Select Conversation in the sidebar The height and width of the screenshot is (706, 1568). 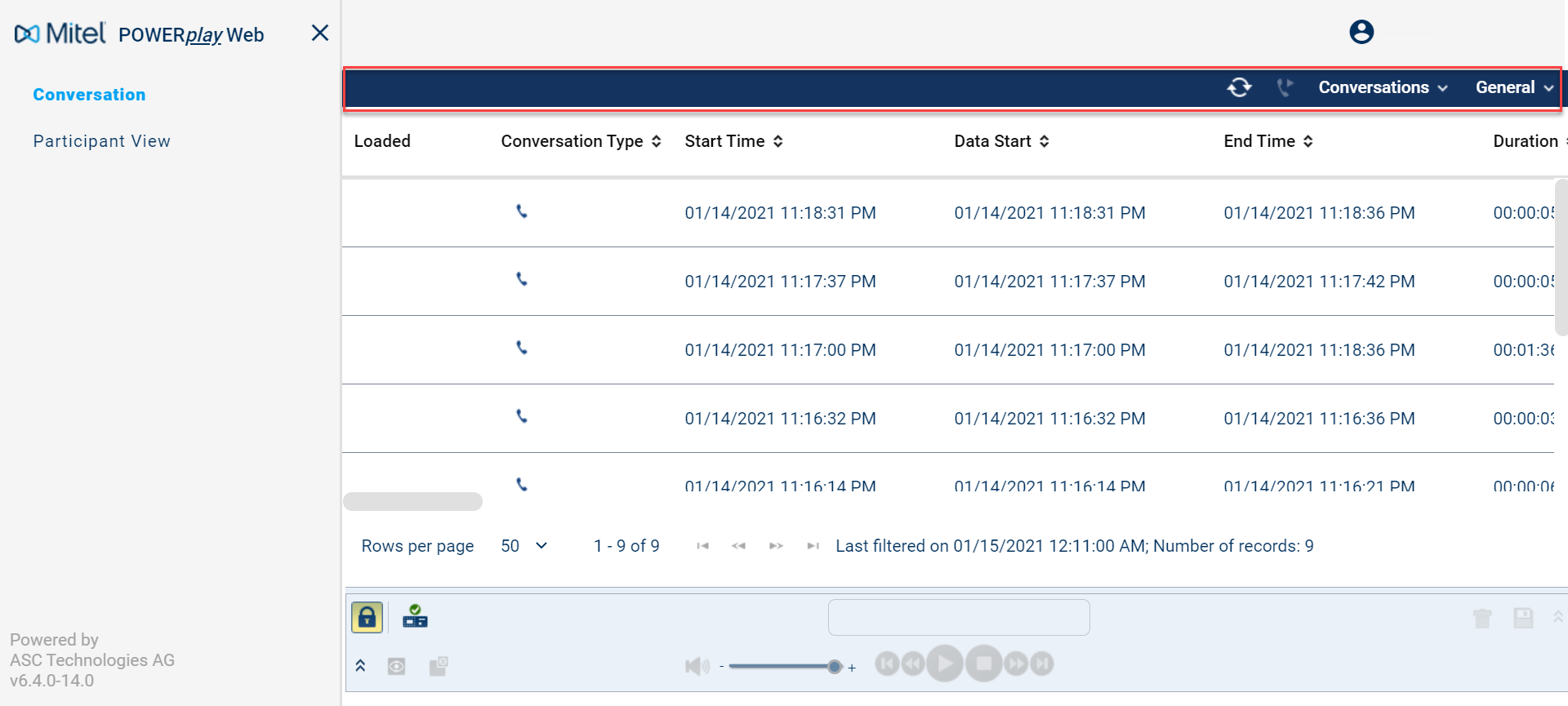coord(89,95)
